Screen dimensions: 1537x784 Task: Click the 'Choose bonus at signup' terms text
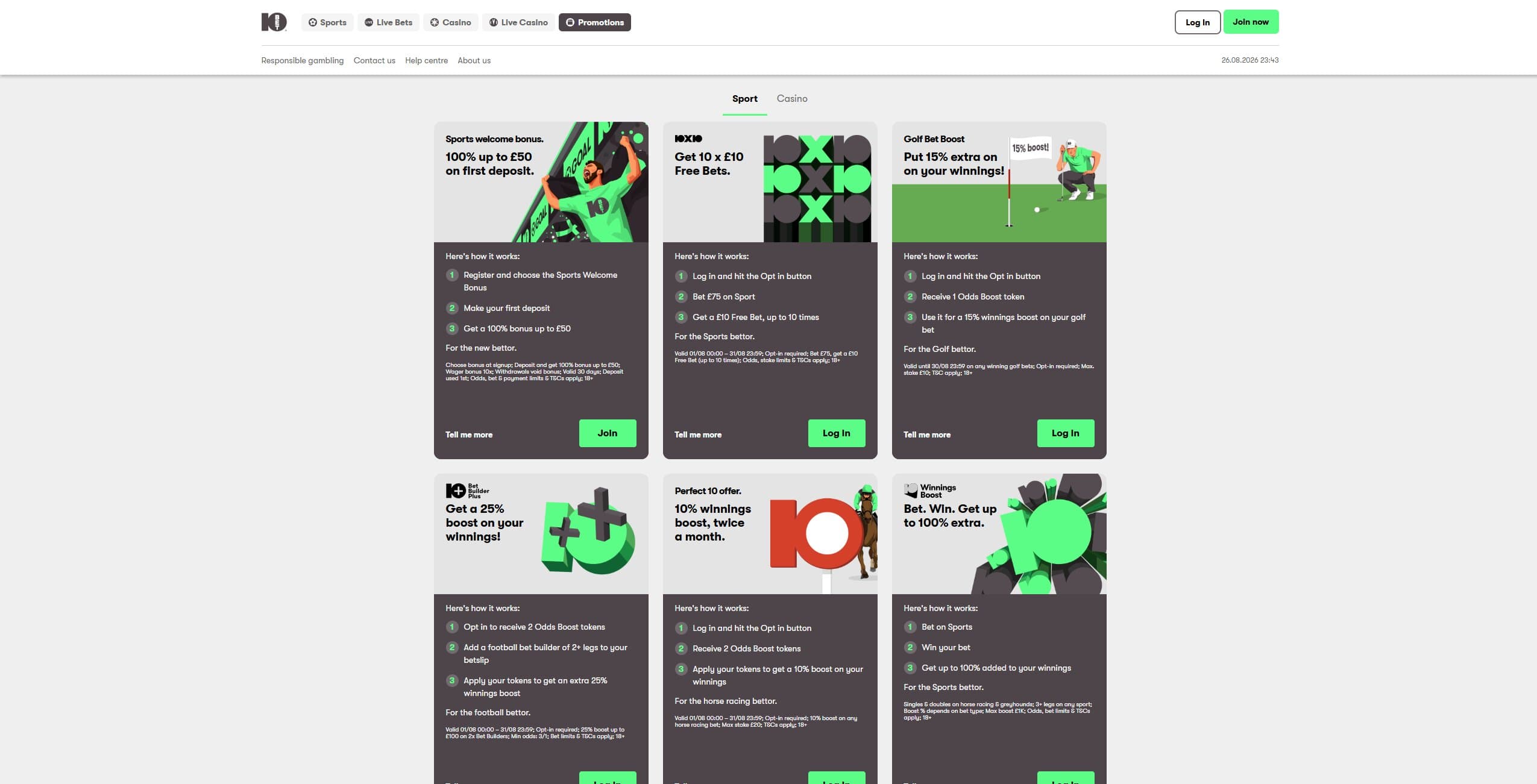535,372
